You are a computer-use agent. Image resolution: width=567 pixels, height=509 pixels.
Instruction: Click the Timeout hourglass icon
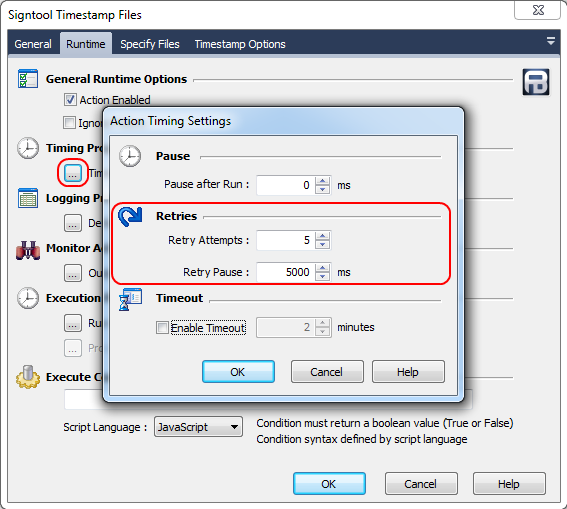(x=130, y=299)
